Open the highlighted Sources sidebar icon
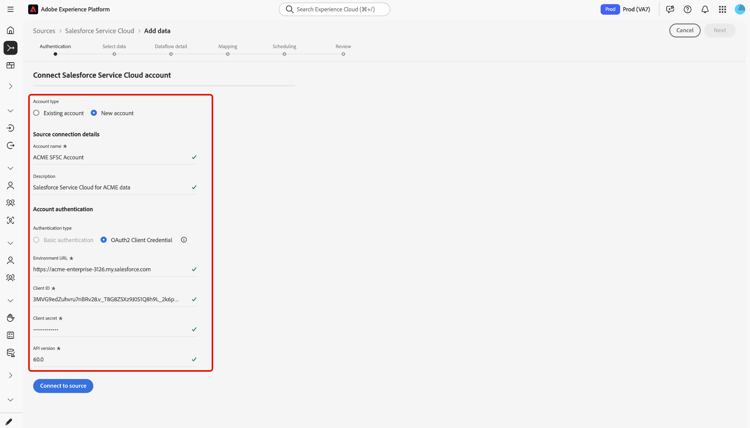Screen dimensions: 750x428 (x=10, y=48)
